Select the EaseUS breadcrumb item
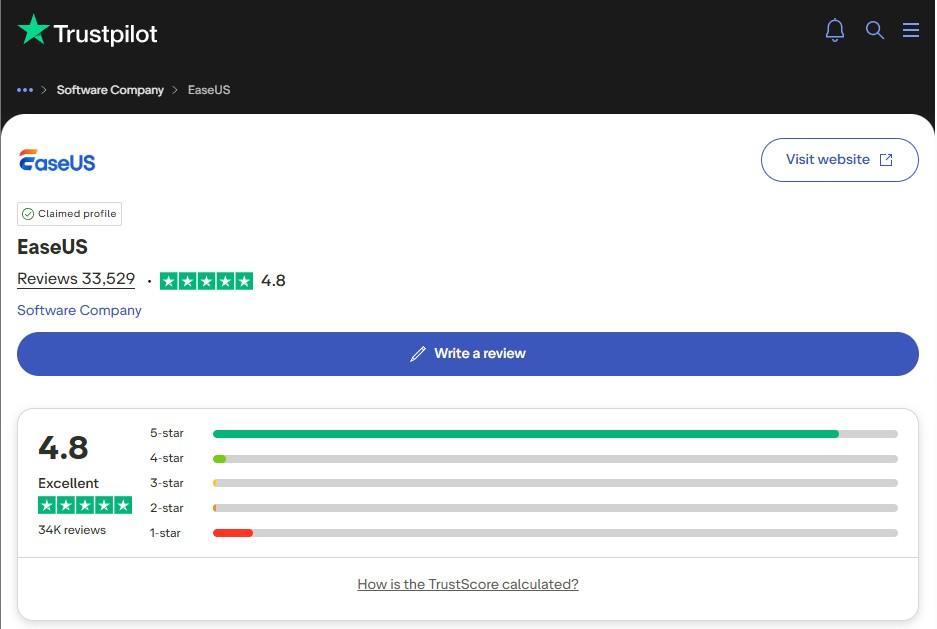 (x=209, y=90)
